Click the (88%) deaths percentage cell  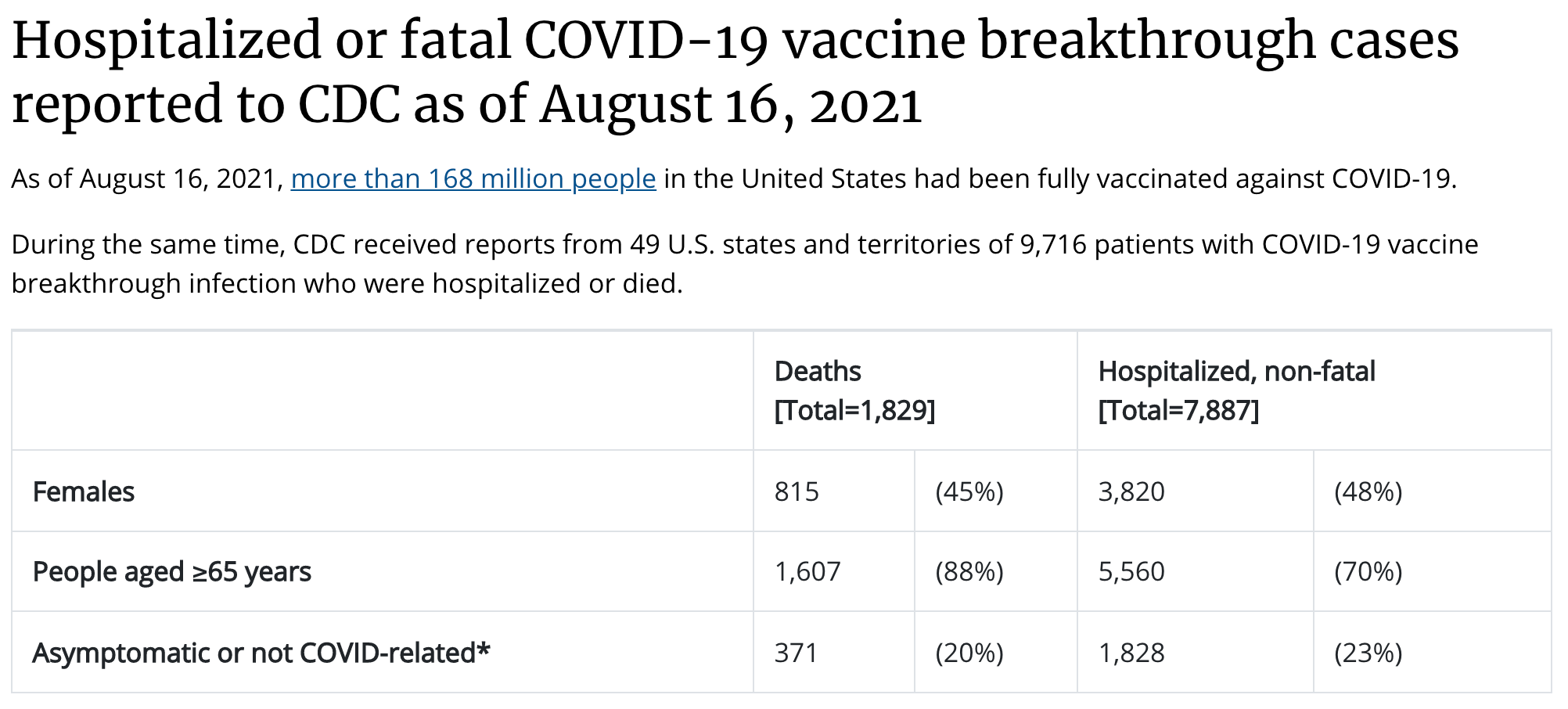click(969, 572)
